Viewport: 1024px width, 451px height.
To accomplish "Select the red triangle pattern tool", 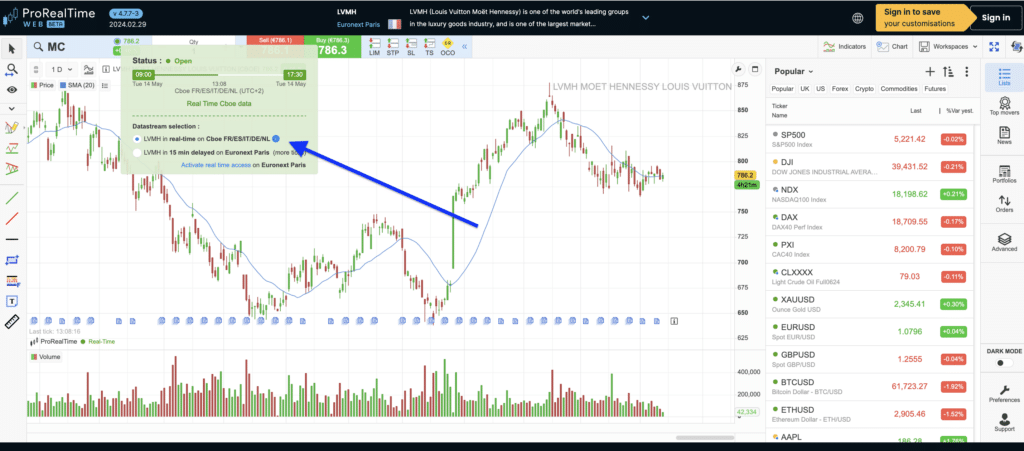I will (12, 170).
